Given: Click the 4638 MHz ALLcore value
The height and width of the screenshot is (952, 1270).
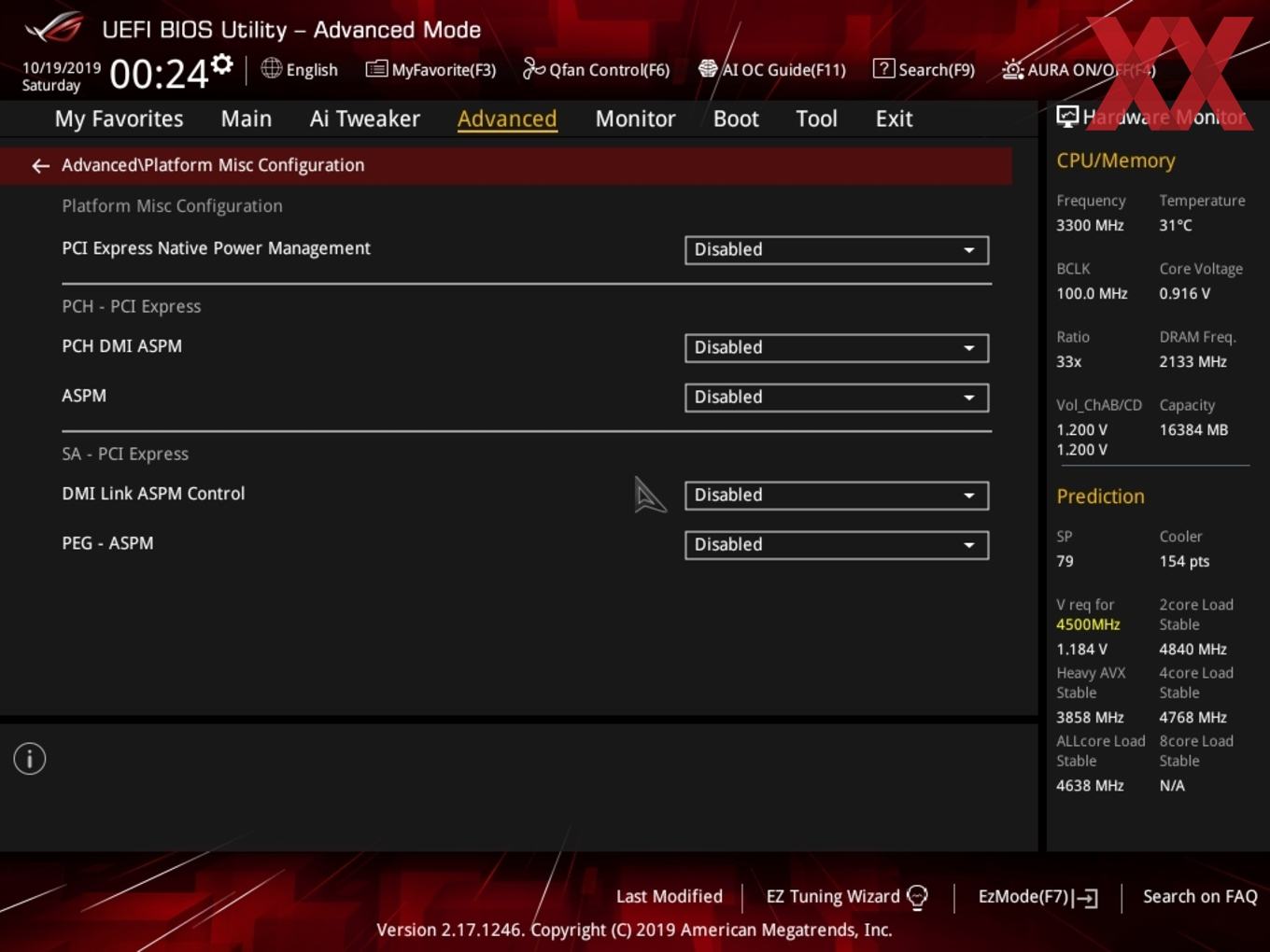Looking at the screenshot, I should 1090,786.
